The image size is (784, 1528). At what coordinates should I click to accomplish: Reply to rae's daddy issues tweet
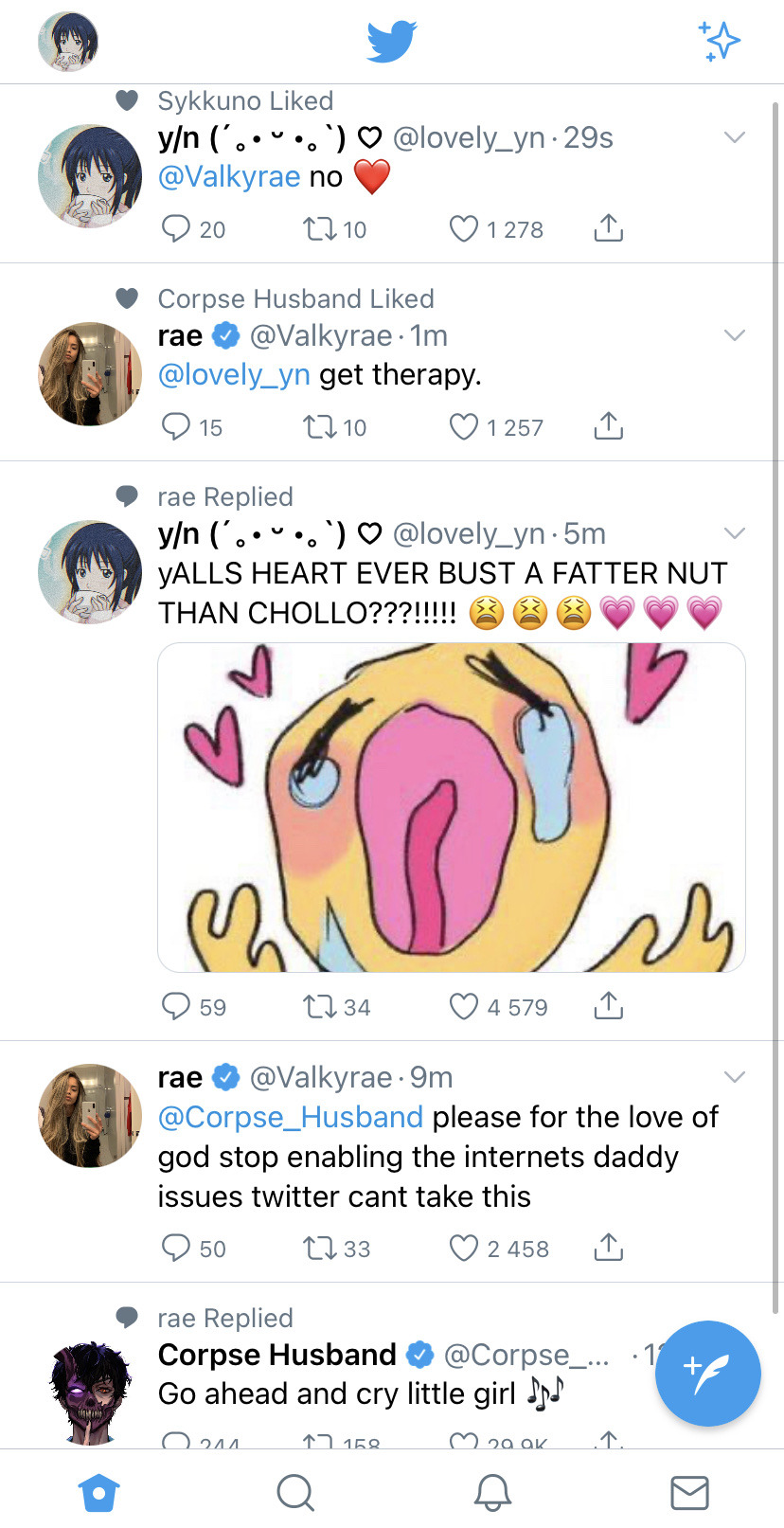pos(176,1249)
